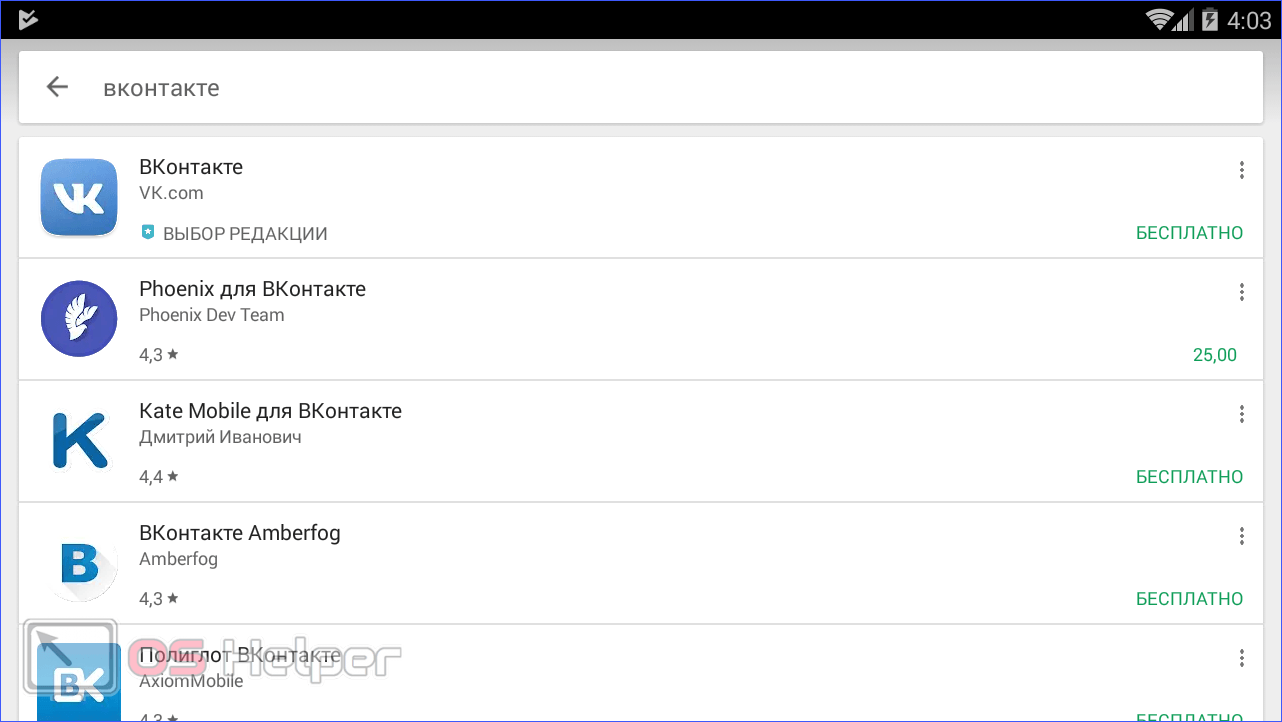Tap БЕСПЛАТНО for Kate Mobile
This screenshot has height=722, width=1282.
coord(1189,477)
